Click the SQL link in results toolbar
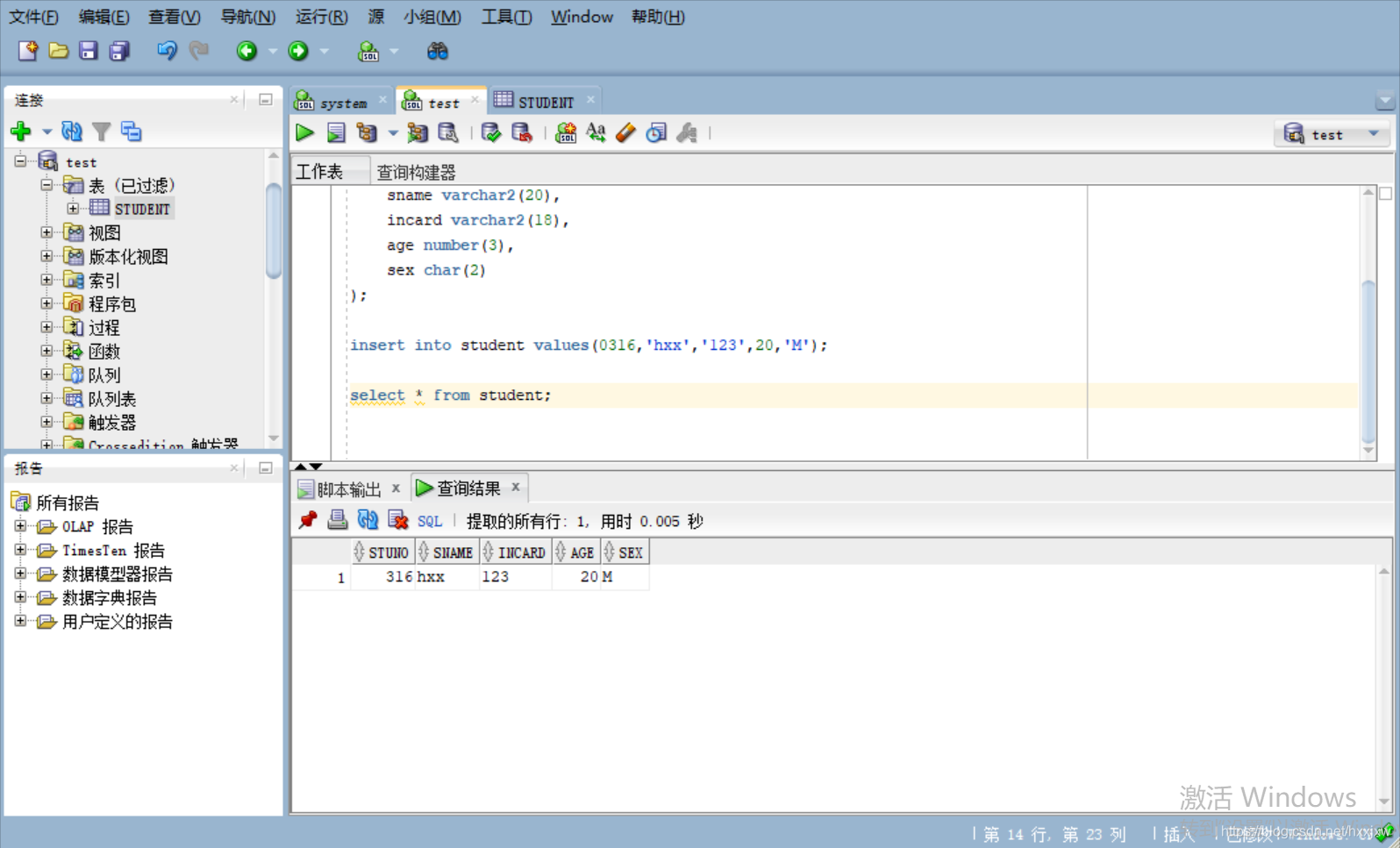The height and width of the screenshot is (848, 1400). (x=429, y=521)
